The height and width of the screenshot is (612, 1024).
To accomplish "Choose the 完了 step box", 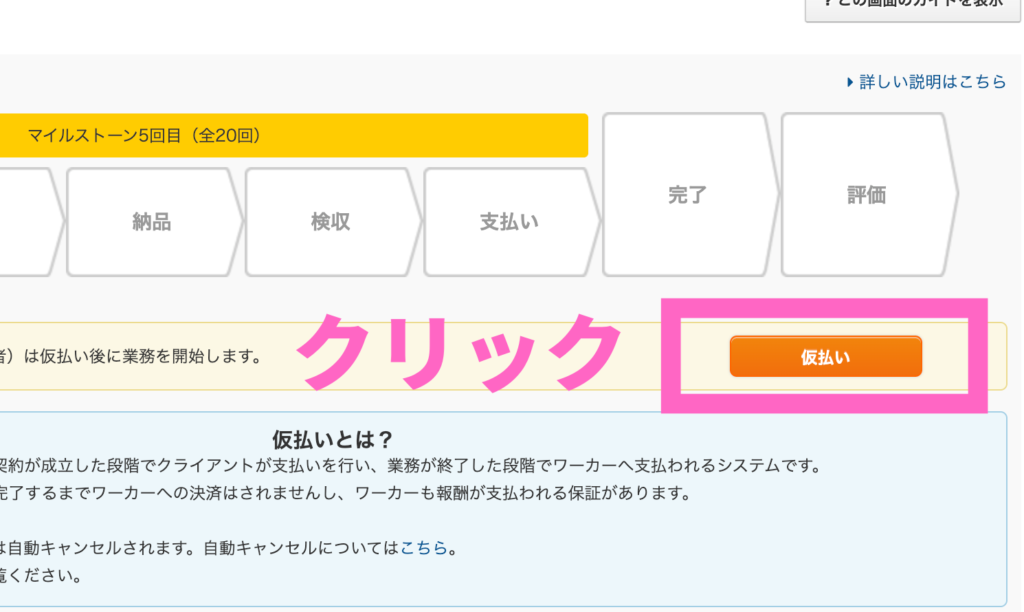I will pyautogui.click(x=687, y=195).
